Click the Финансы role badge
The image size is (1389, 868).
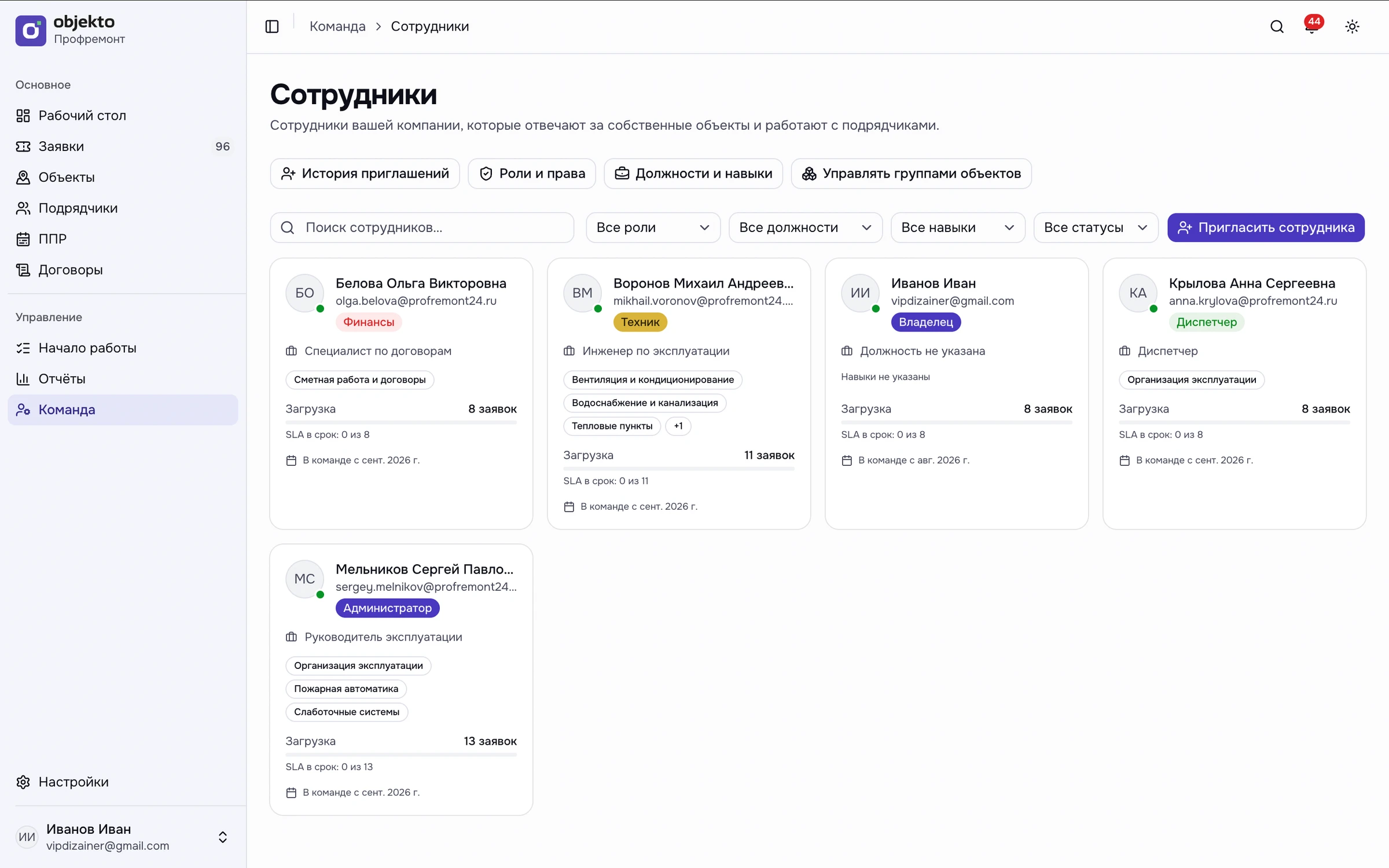369,322
